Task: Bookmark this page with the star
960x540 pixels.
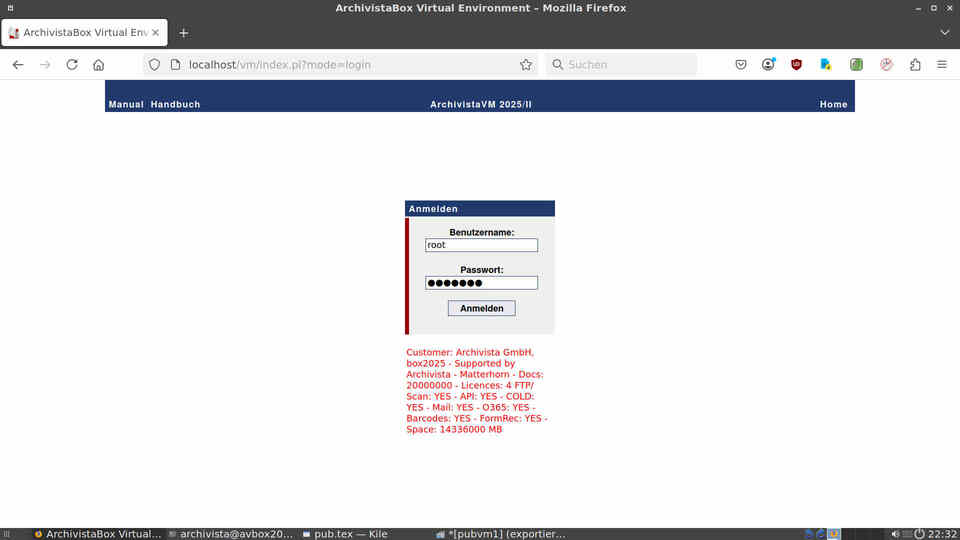Action: (525, 64)
